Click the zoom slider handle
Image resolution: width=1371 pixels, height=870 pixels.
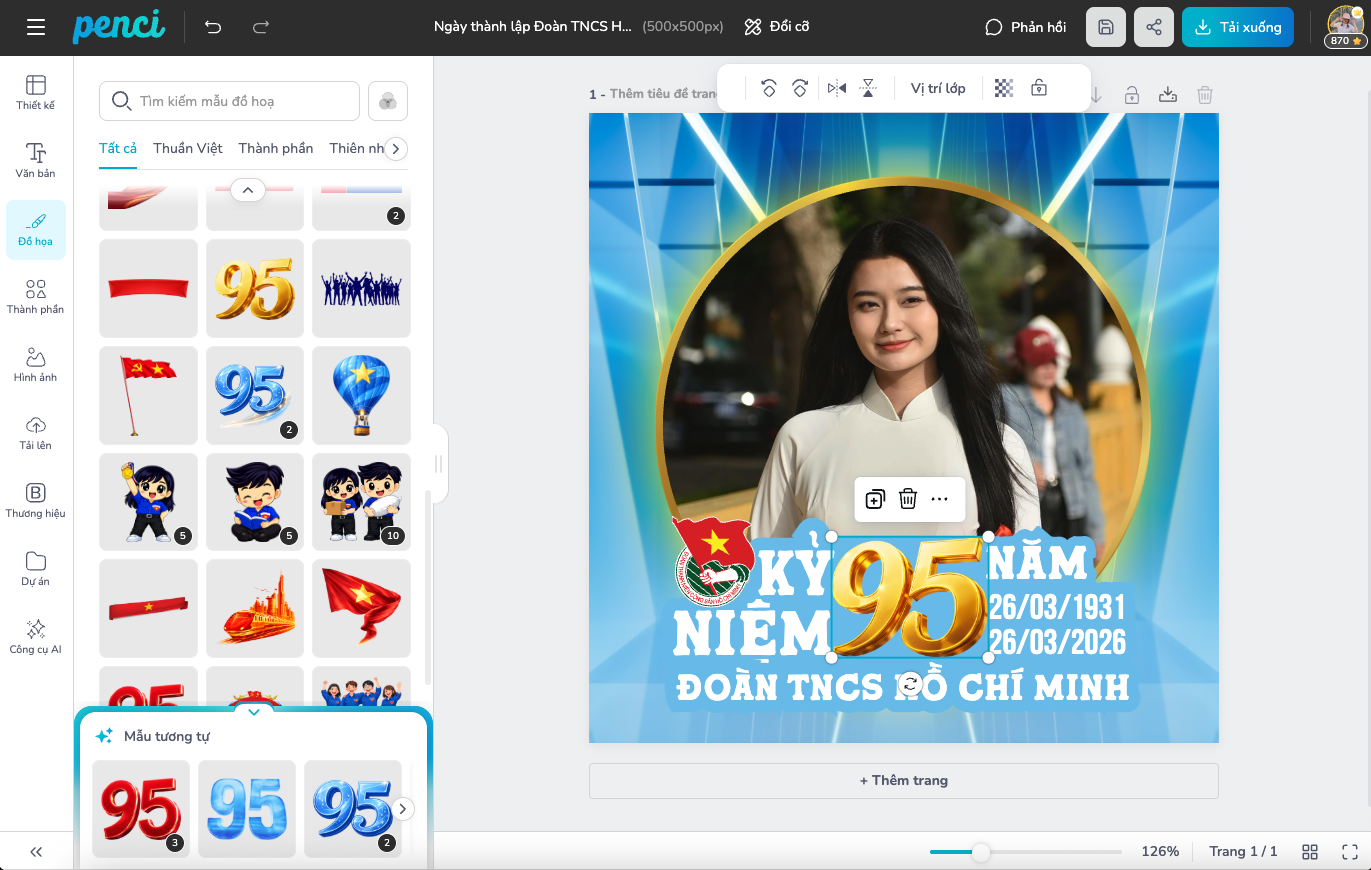981,852
